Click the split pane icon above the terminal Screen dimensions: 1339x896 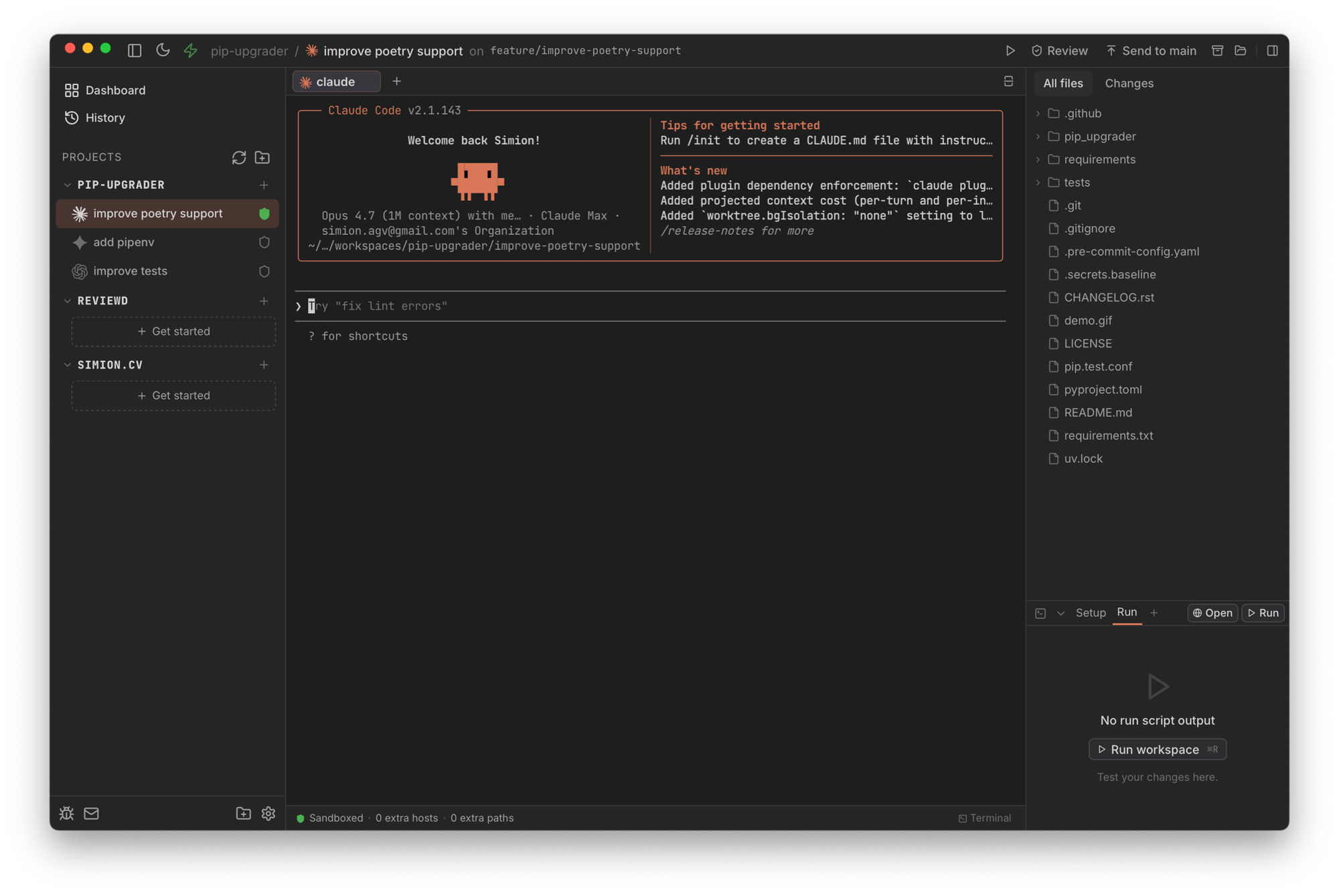point(1008,82)
